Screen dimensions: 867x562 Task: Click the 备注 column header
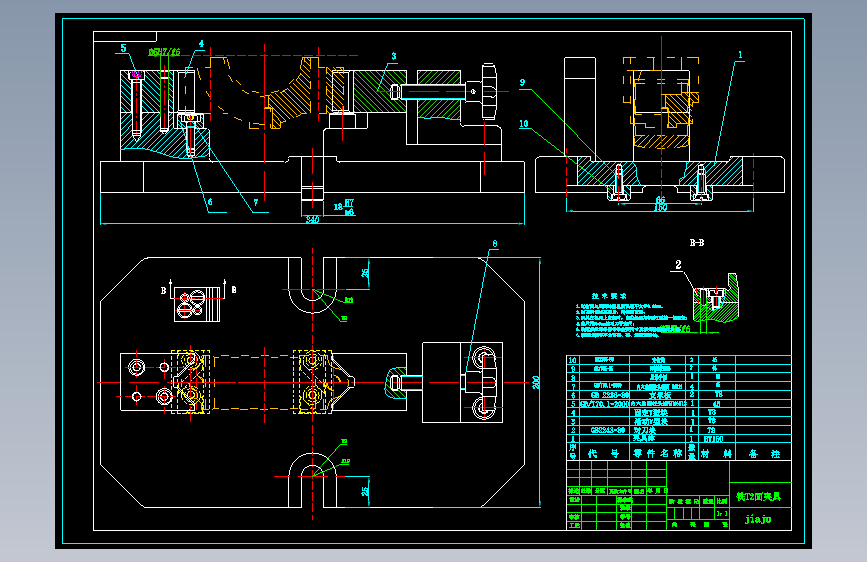(x=764, y=454)
